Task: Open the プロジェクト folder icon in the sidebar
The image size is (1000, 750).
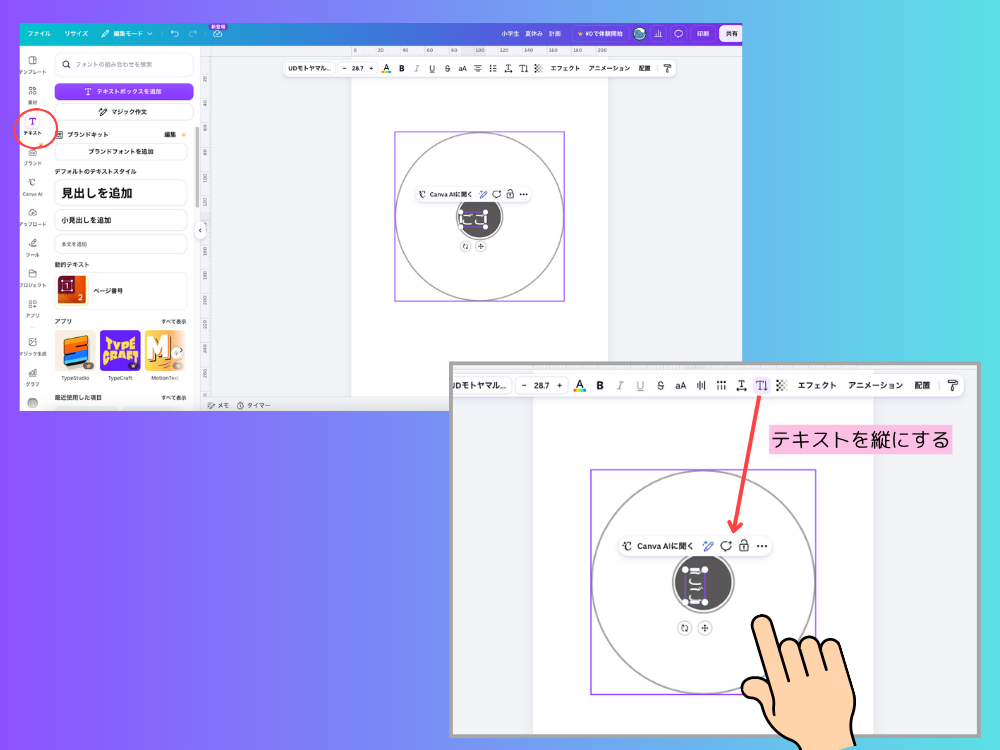Action: pos(33,277)
